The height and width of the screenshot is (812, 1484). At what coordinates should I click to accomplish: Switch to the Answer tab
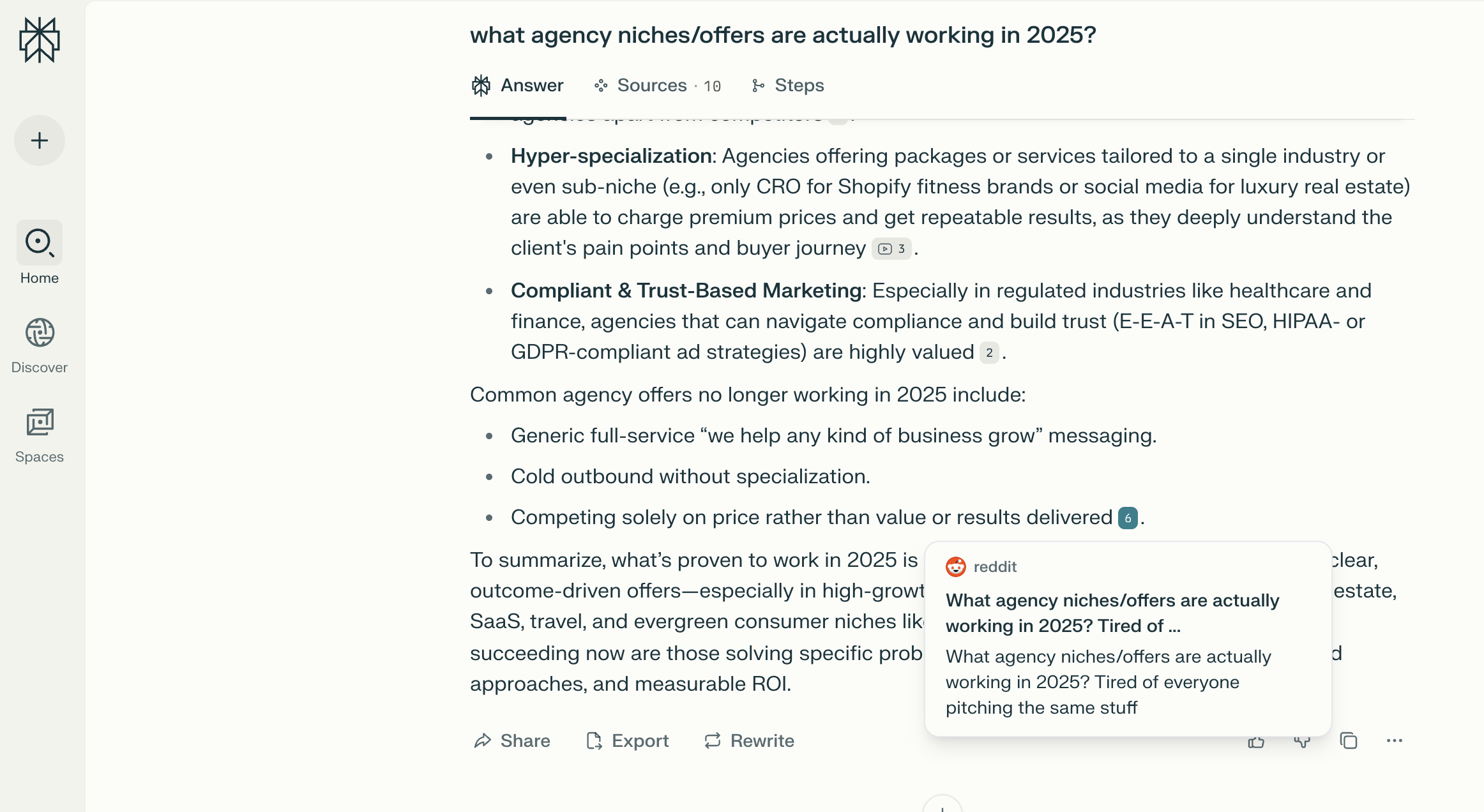(517, 86)
